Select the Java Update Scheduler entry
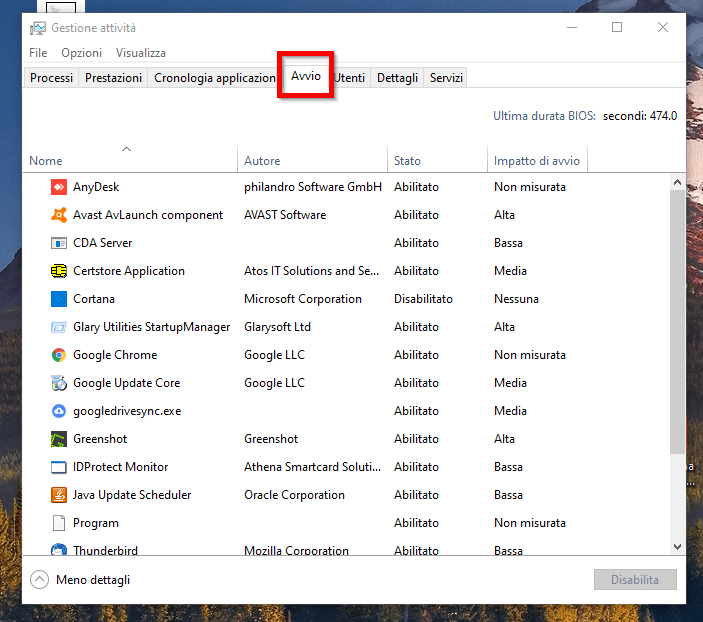The height and width of the screenshot is (622, 703). (132, 495)
